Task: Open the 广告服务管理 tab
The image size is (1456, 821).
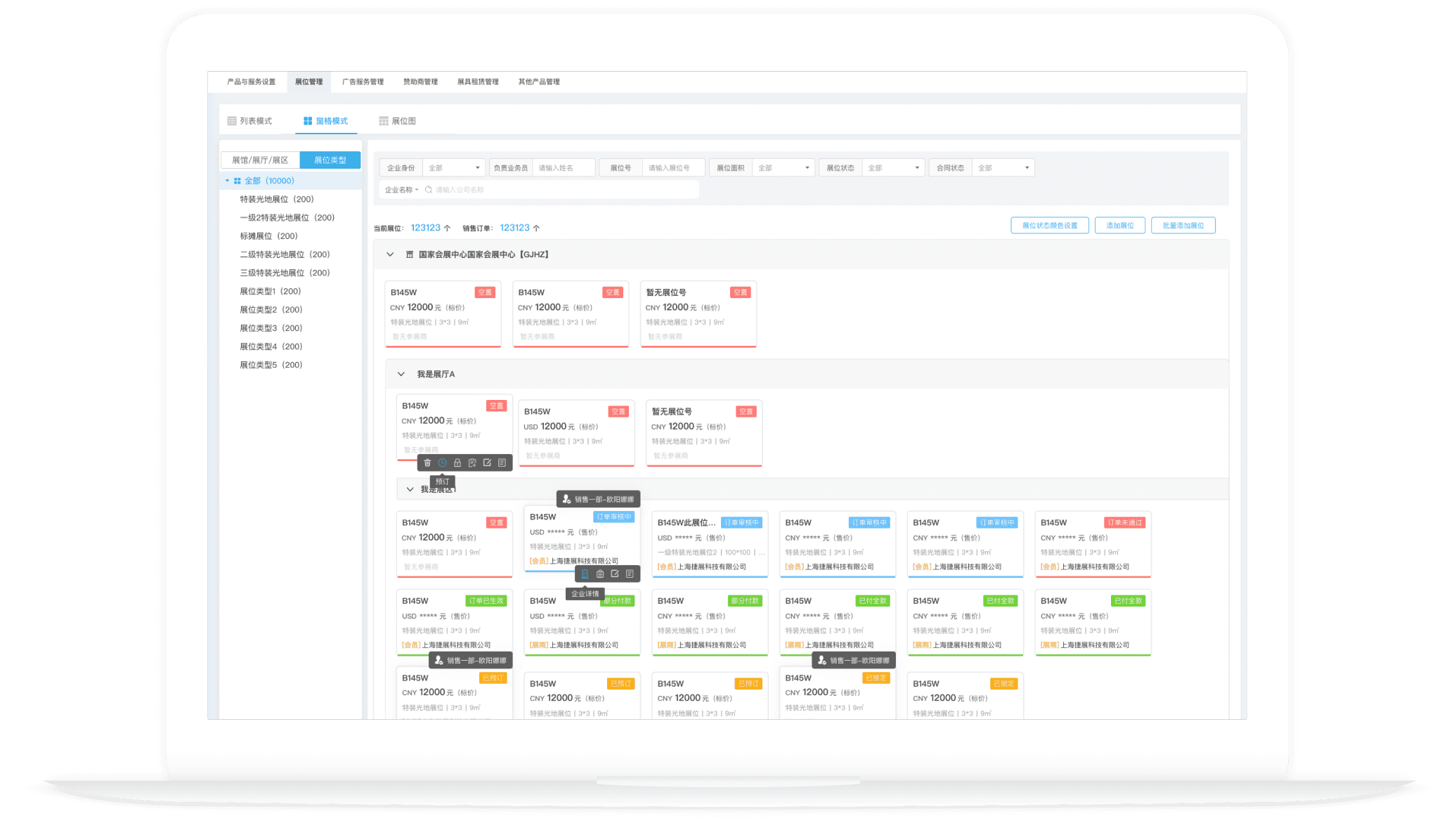Action: pos(363,82)
